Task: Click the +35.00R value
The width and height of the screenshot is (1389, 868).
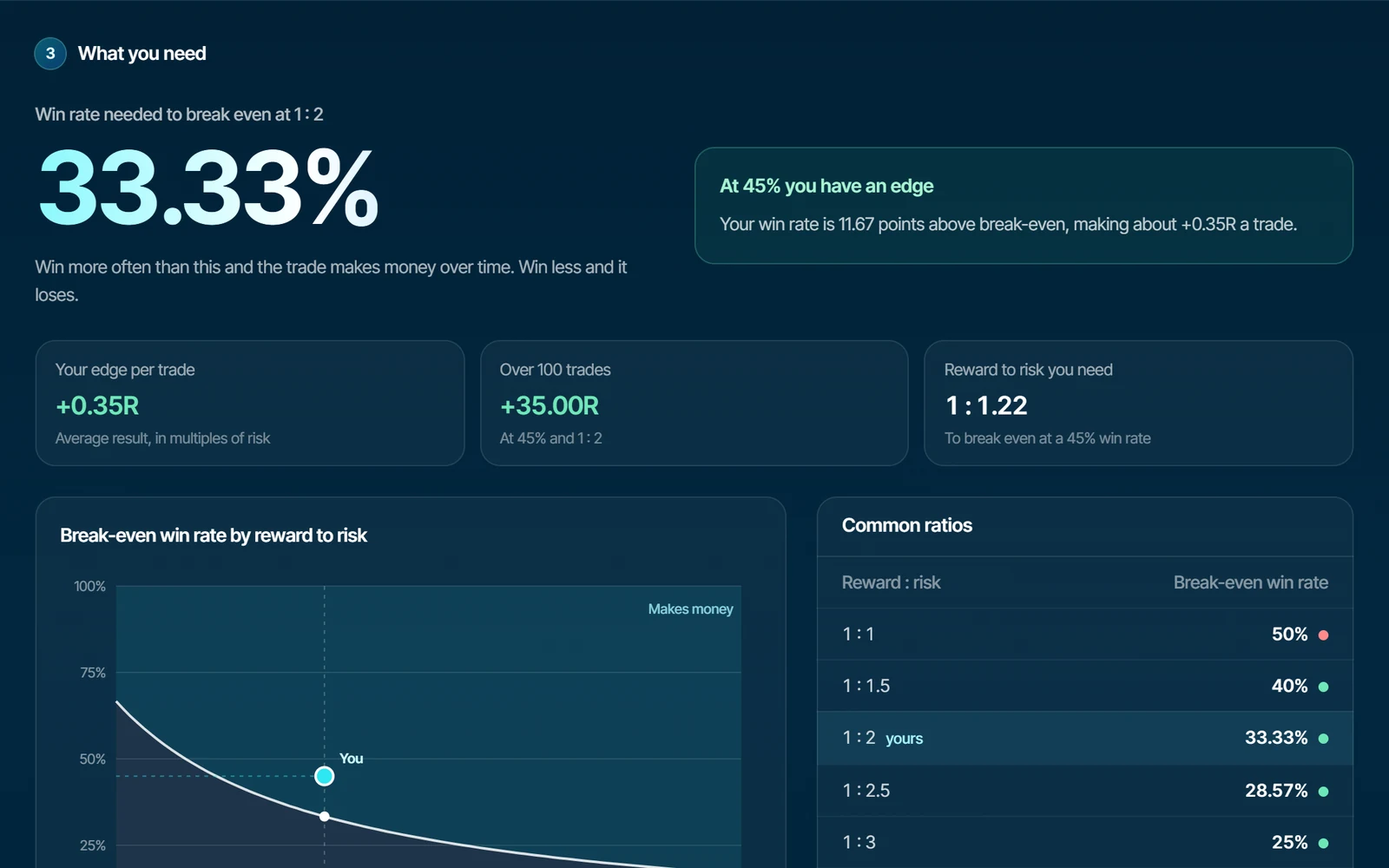Action: pos(550,405)
